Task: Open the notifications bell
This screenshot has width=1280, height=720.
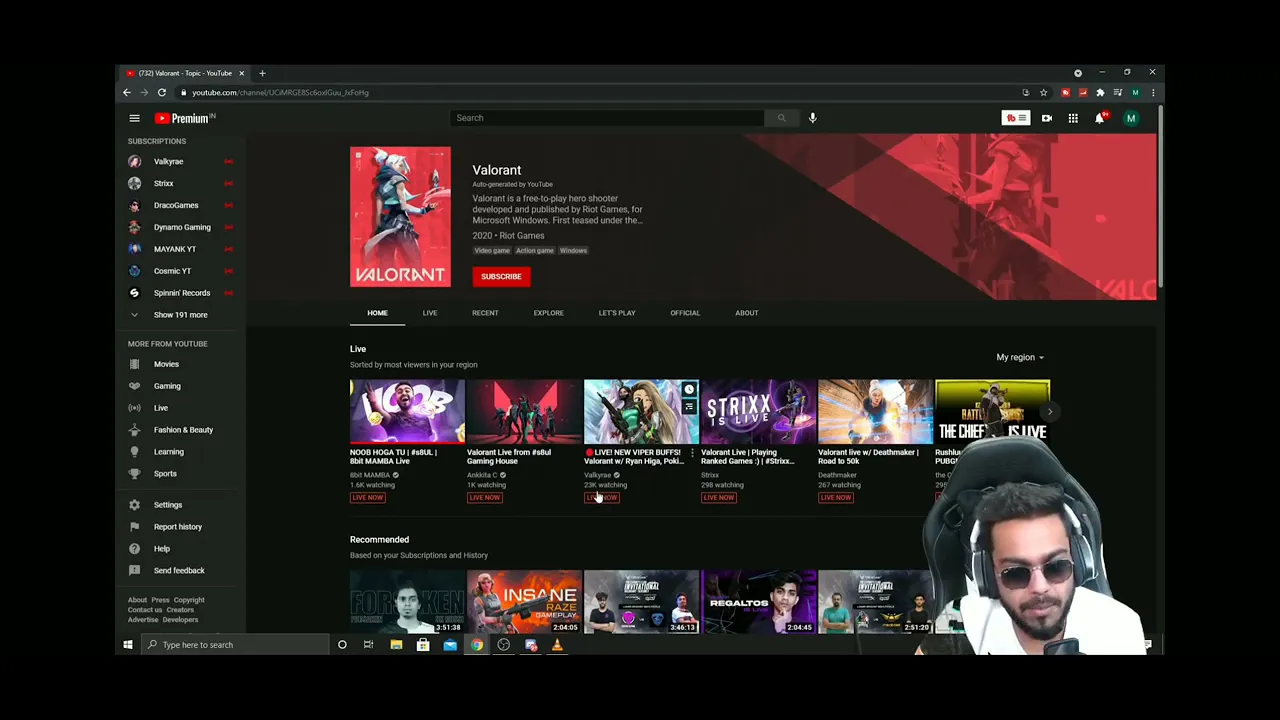Action: click(x=1099, y=118)
